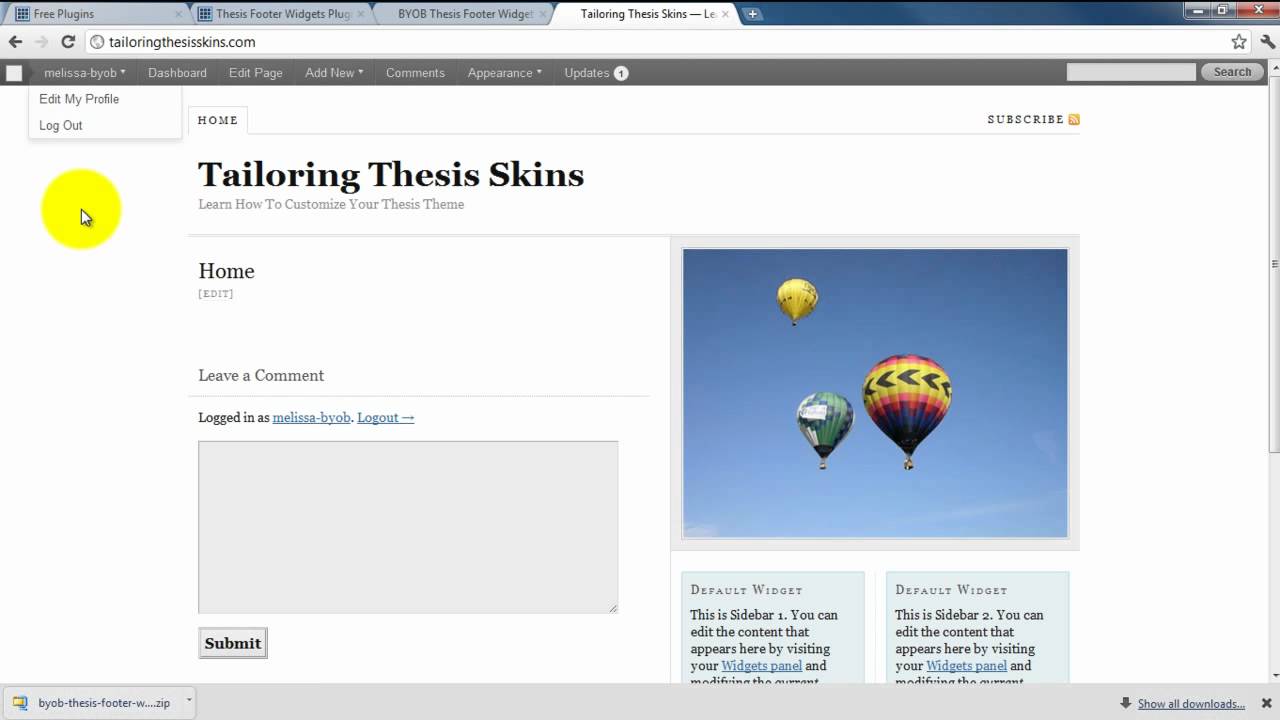
Task: Close the Thesis Footer Widgets Plugin tab
Action: click(x=361, y=14)
